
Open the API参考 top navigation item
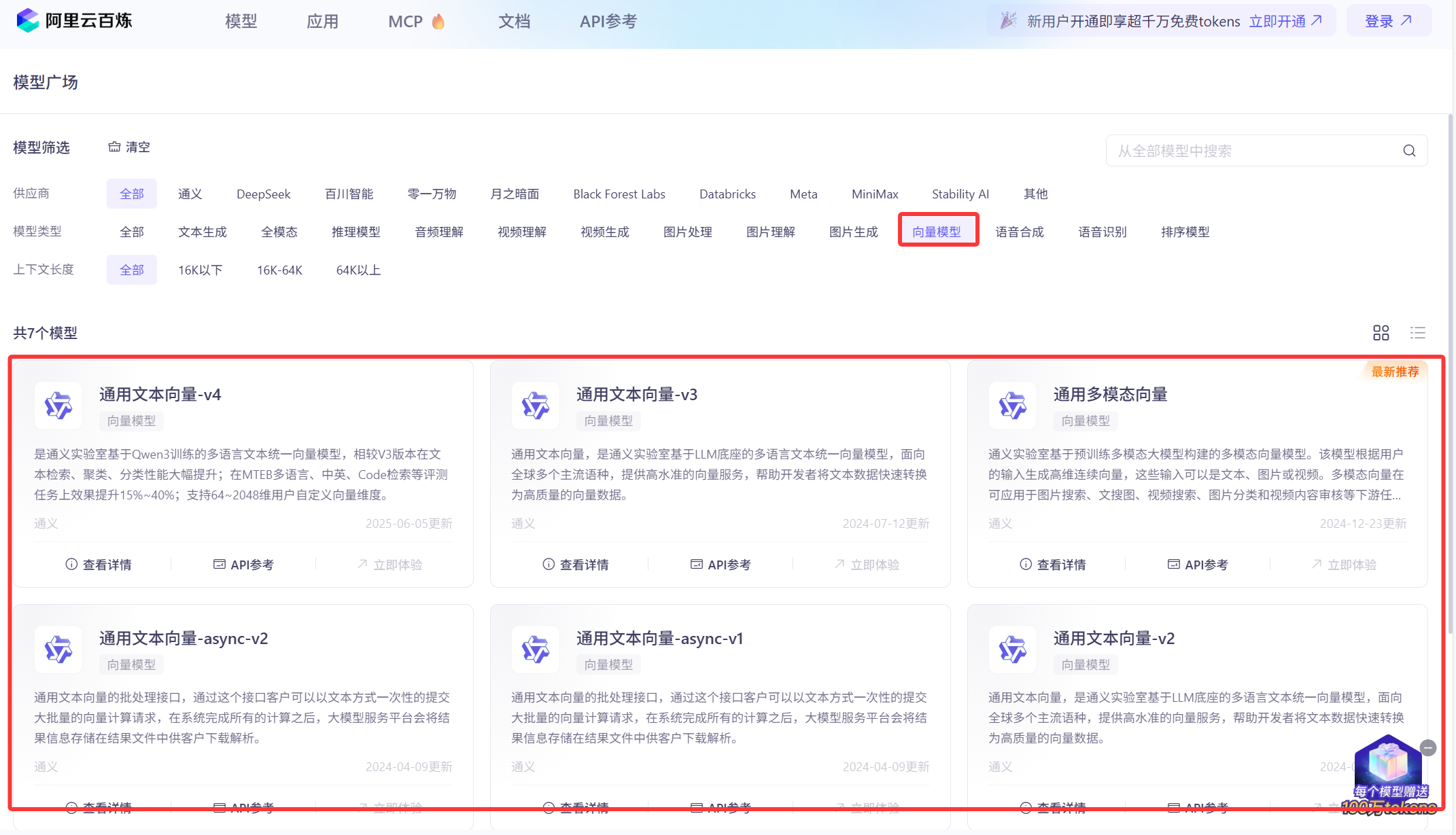pos(608,21)
